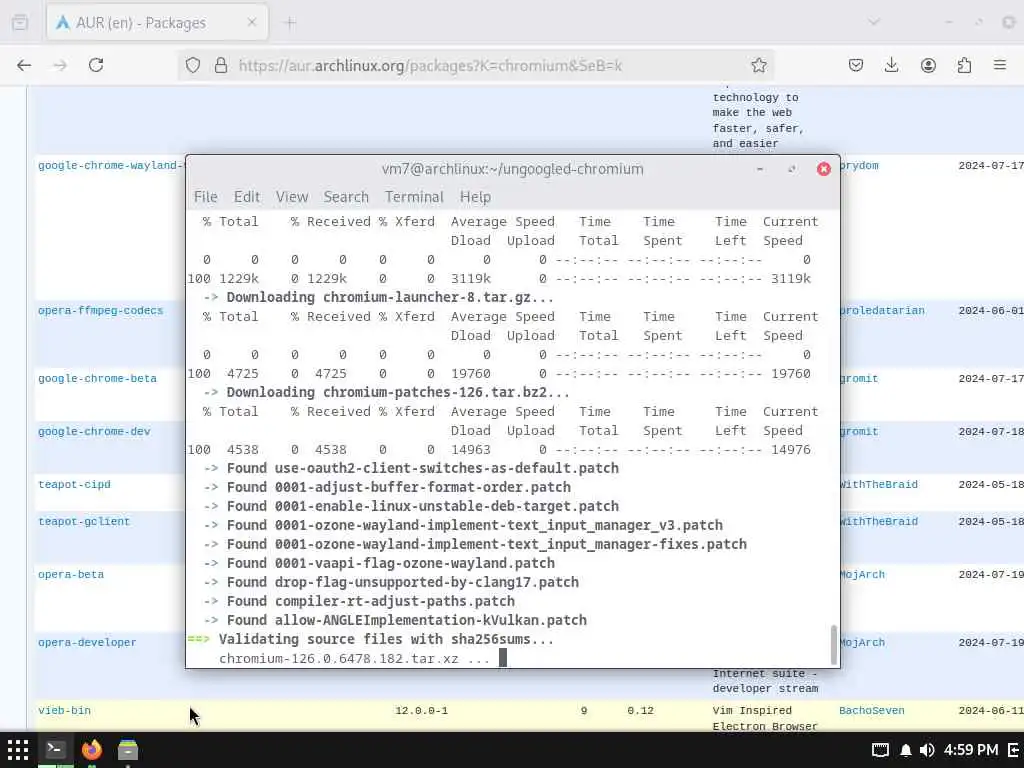
Task: Open the gromit maintainer link for google-chrome-beta
Action: (x=859, y=379)
